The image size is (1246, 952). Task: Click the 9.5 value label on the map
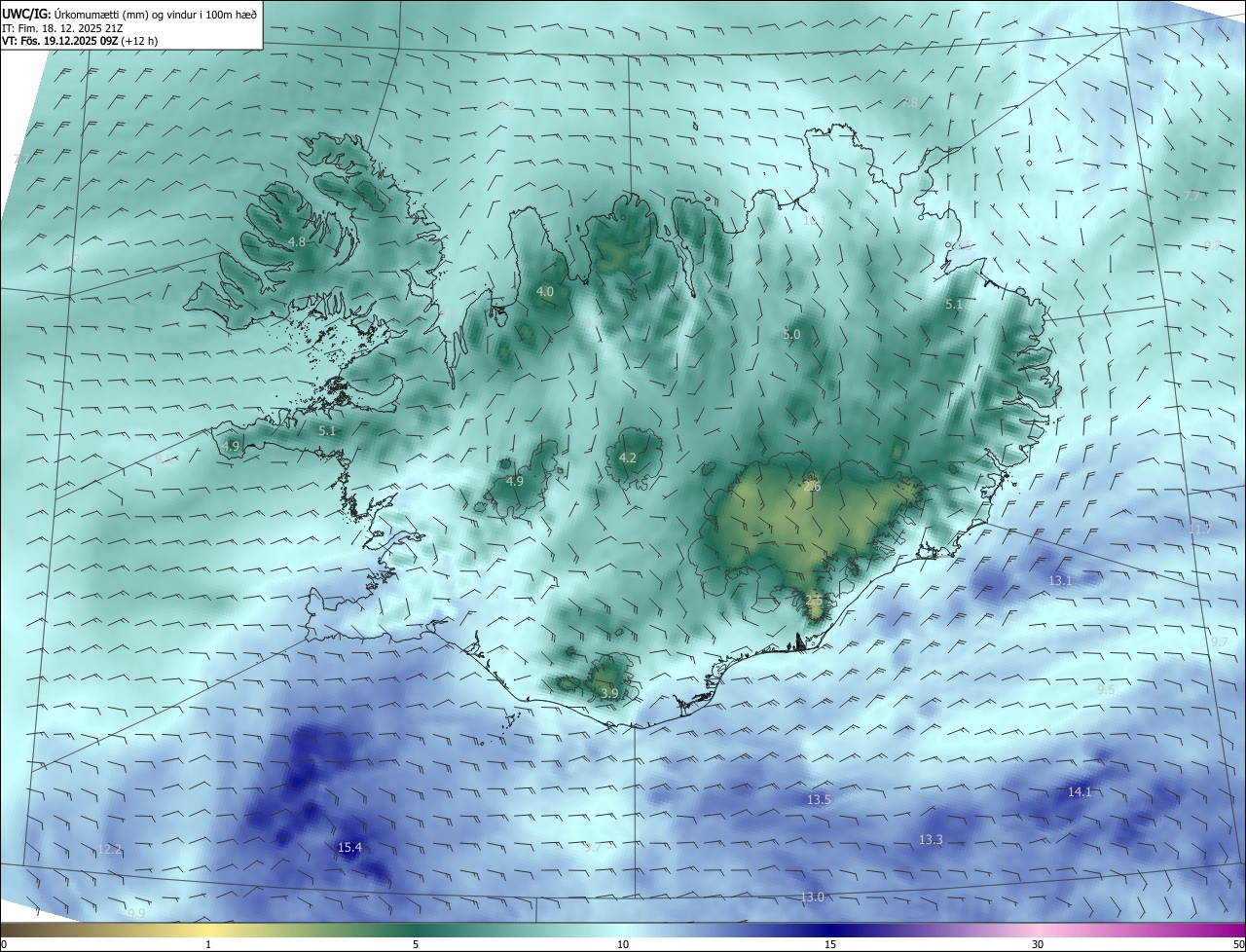1106,689
